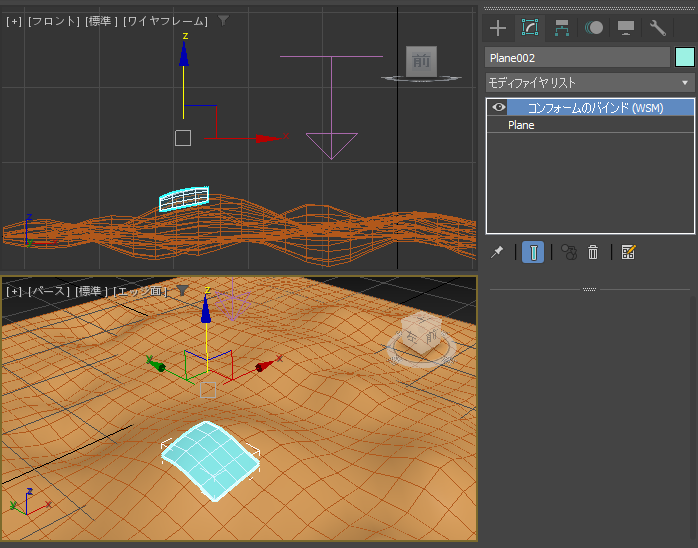
Task: Click filter icon in front viewport
Action: click(223, 20)
